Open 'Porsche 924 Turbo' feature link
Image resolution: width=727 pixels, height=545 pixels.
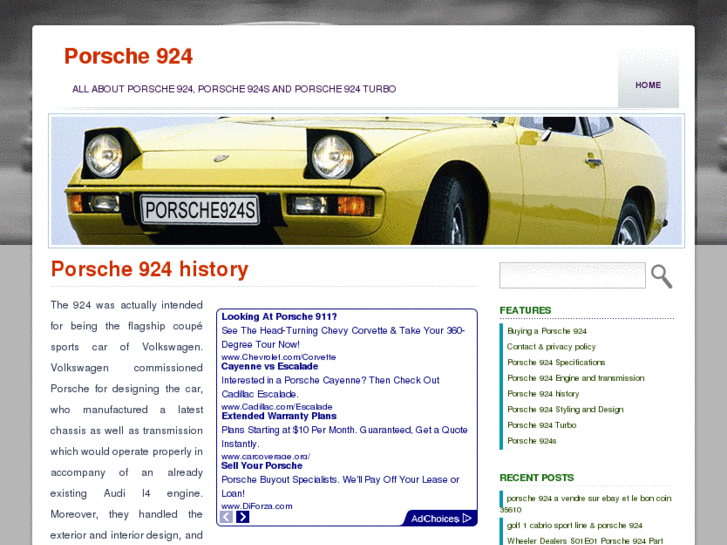tap(542, 425)
